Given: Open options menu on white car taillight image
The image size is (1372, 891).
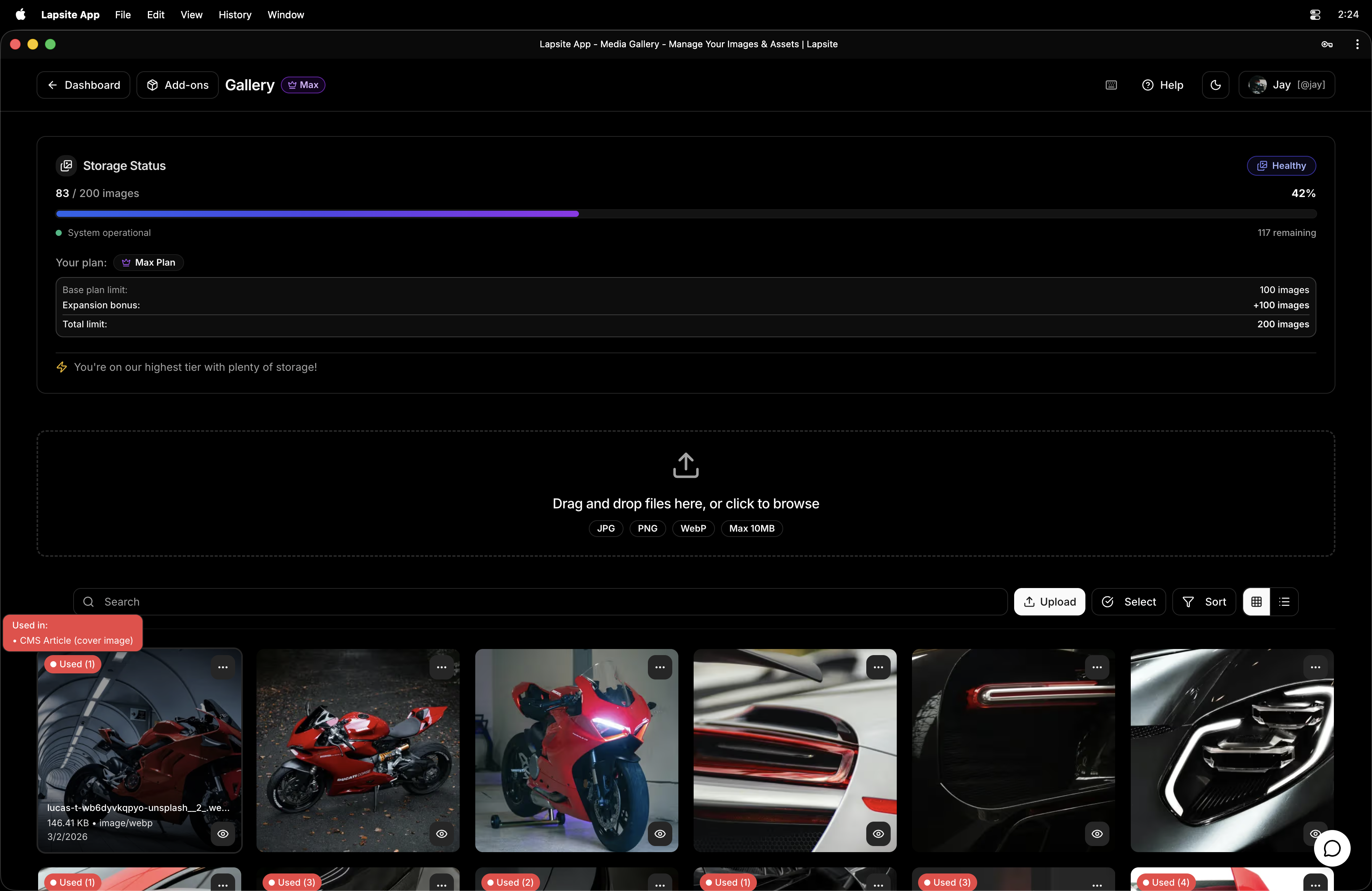Looking at the screenshot, I should click(877, 667).
